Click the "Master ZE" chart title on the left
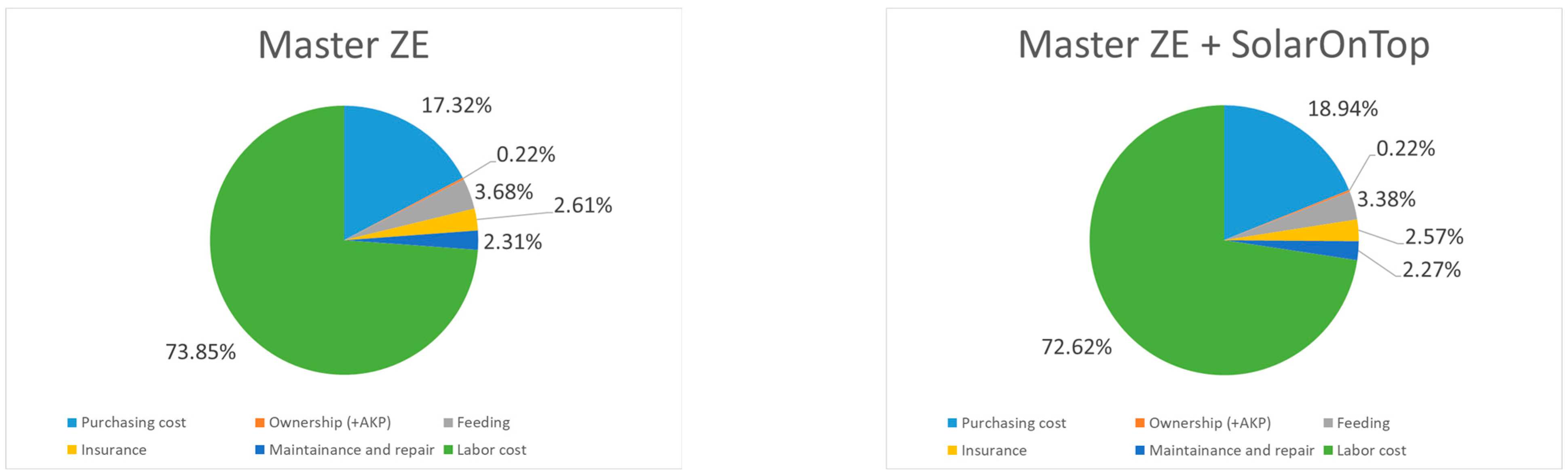The width and height of the screenshot is (1568, 475). click(343, 45)
